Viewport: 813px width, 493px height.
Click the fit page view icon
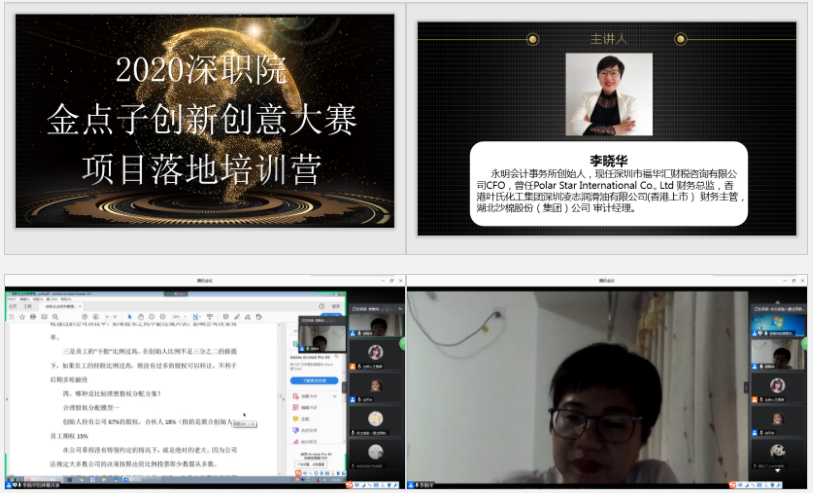(x=196, y=317)
